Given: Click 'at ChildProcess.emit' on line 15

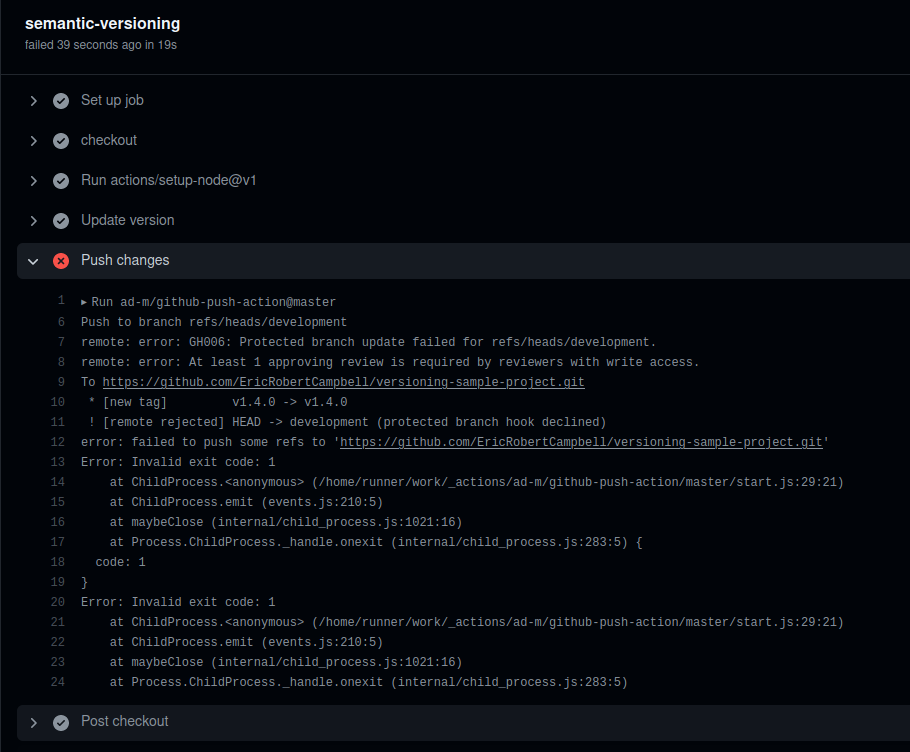Looking at the screenshot, I should (246, 502).
